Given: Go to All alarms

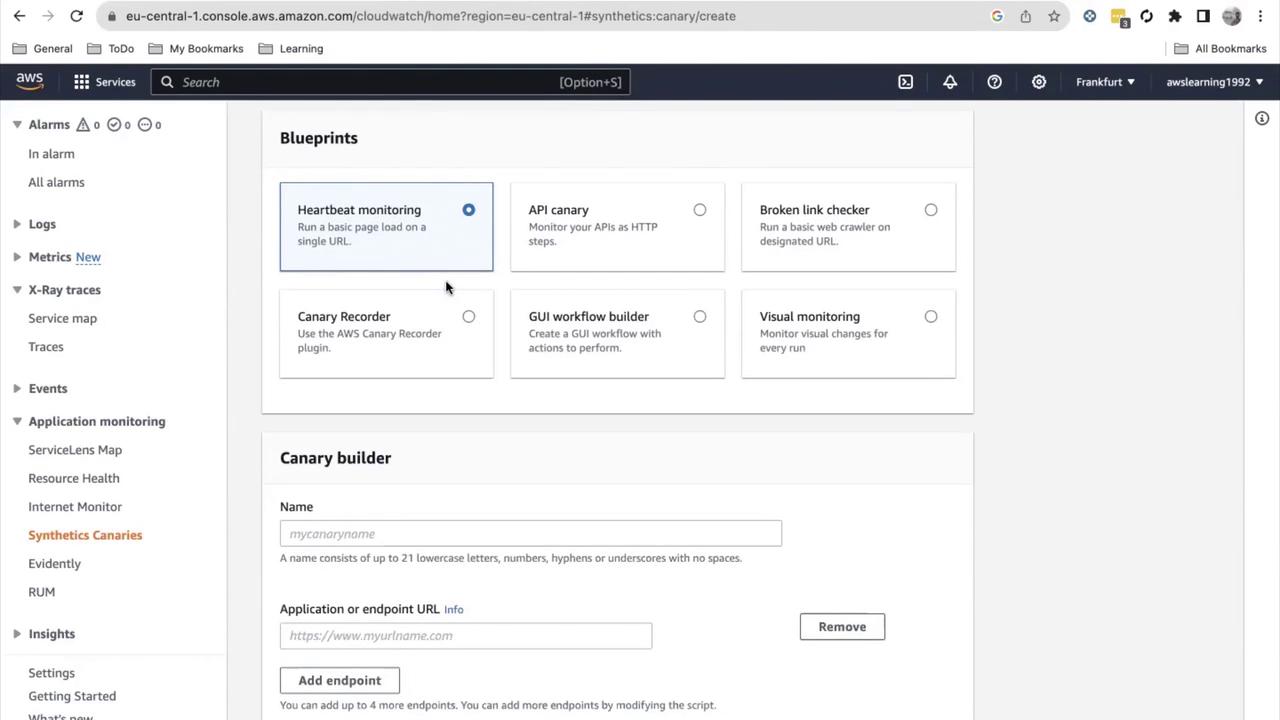Looking at the screenshot, I should coord(57,182).
